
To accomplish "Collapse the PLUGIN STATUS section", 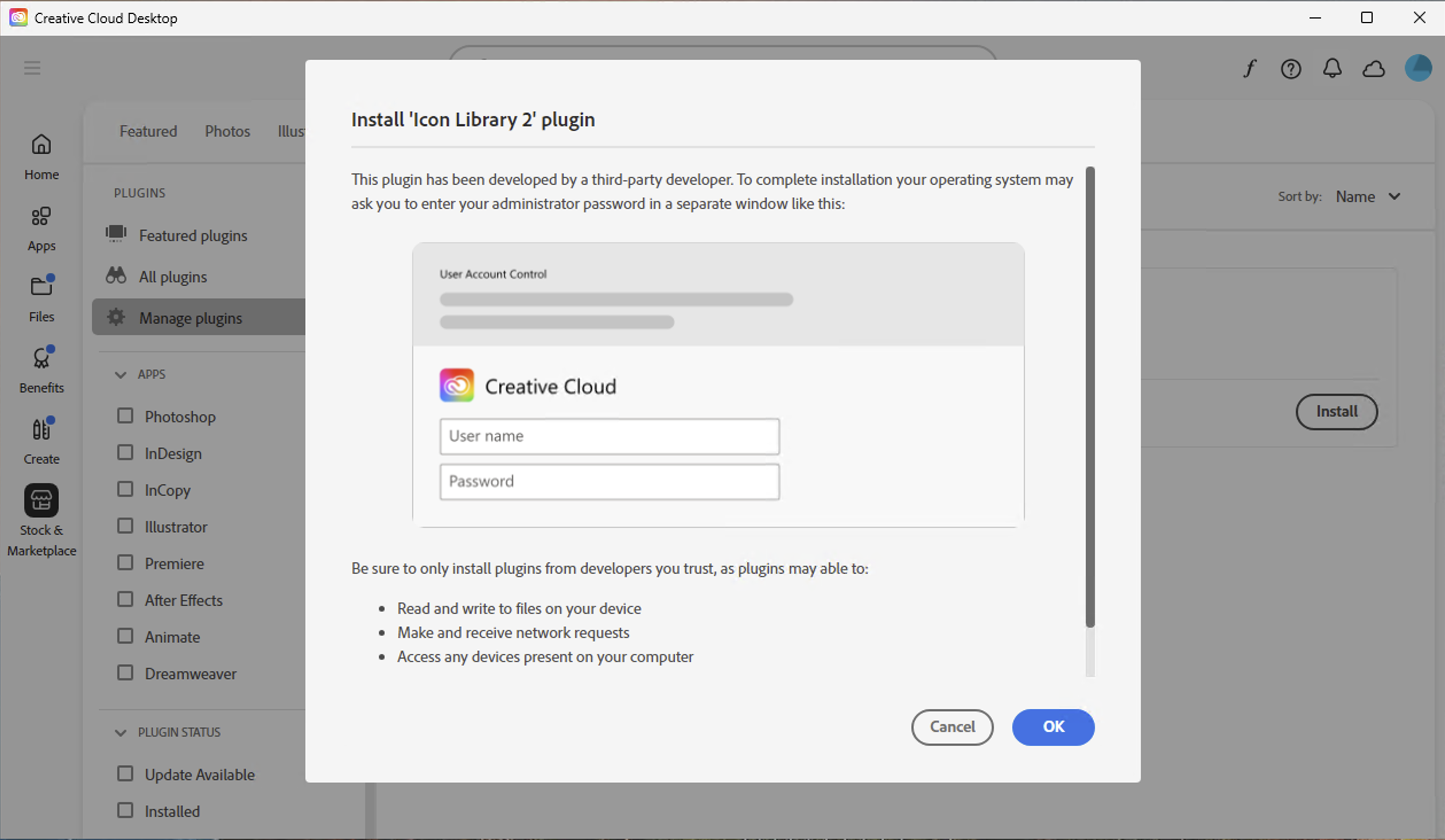I will (121, 733).
